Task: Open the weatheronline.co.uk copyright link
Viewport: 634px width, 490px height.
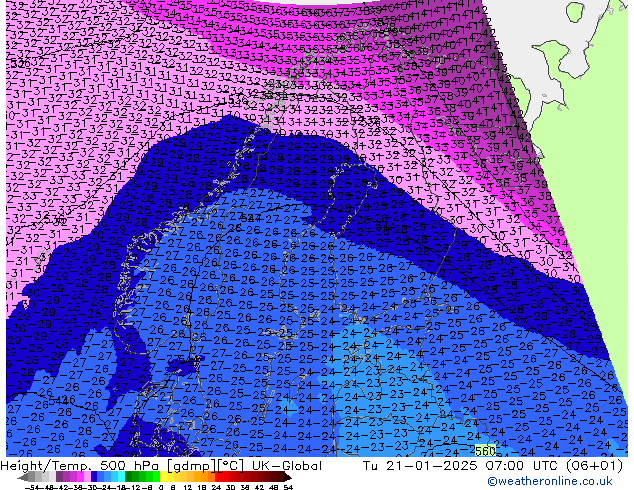Action: pyautogui.click(x=549, y=481)
